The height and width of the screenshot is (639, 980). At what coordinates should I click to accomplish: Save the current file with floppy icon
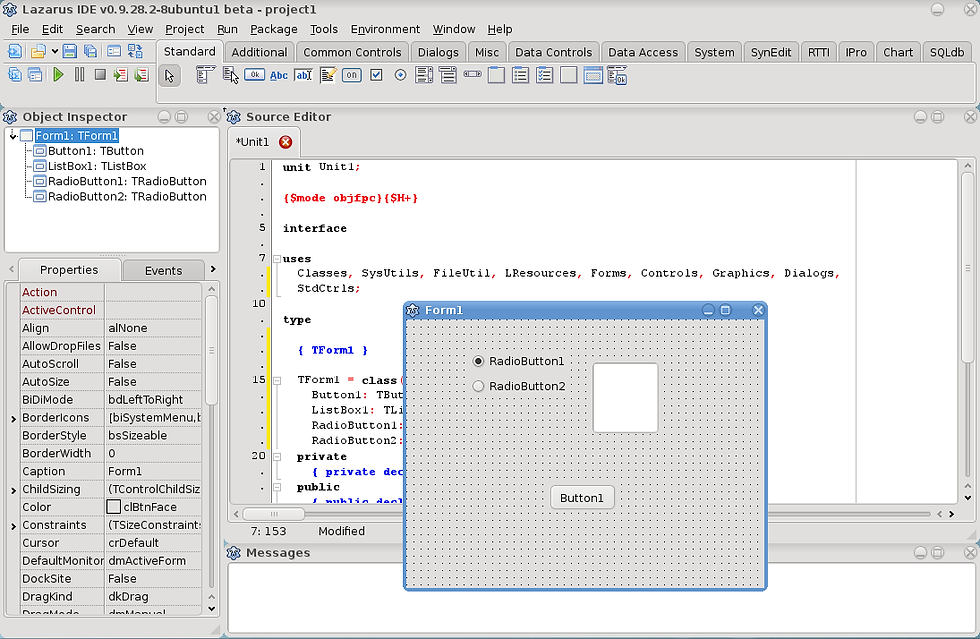pos(69,51)
